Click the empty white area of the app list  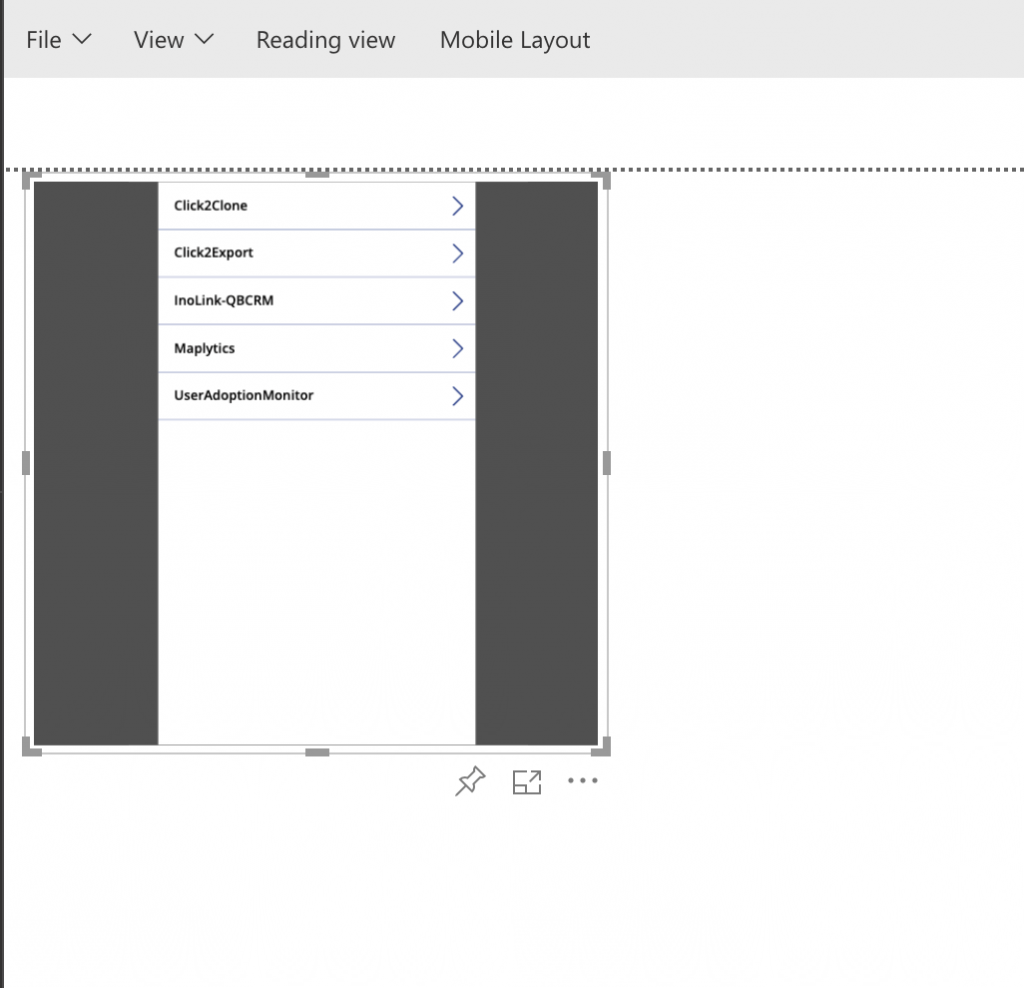(316, 580)
